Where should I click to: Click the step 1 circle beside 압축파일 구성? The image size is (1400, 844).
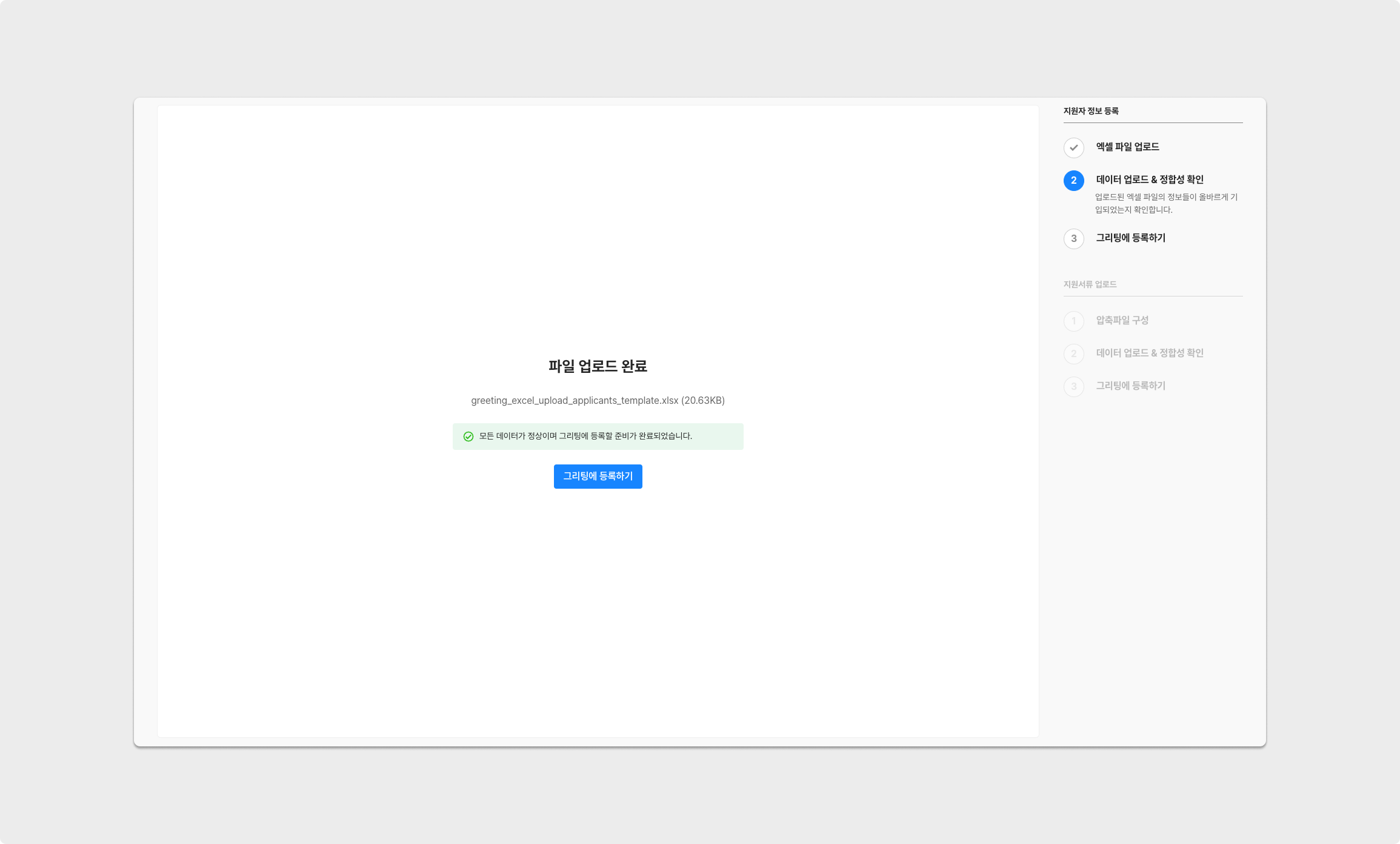pyautogui.click(x=1073, y=321)
